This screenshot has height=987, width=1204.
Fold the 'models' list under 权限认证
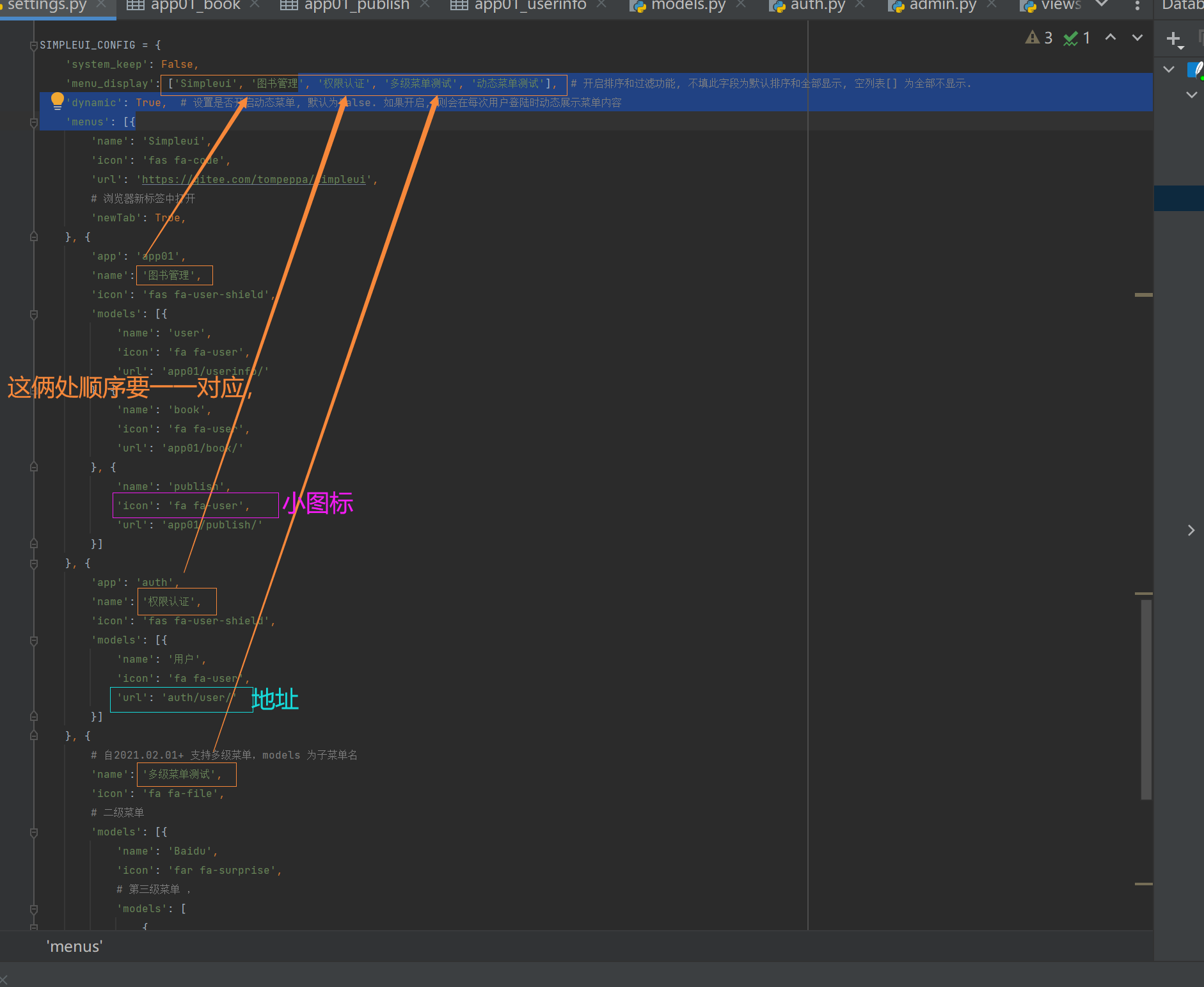(34, 640)
